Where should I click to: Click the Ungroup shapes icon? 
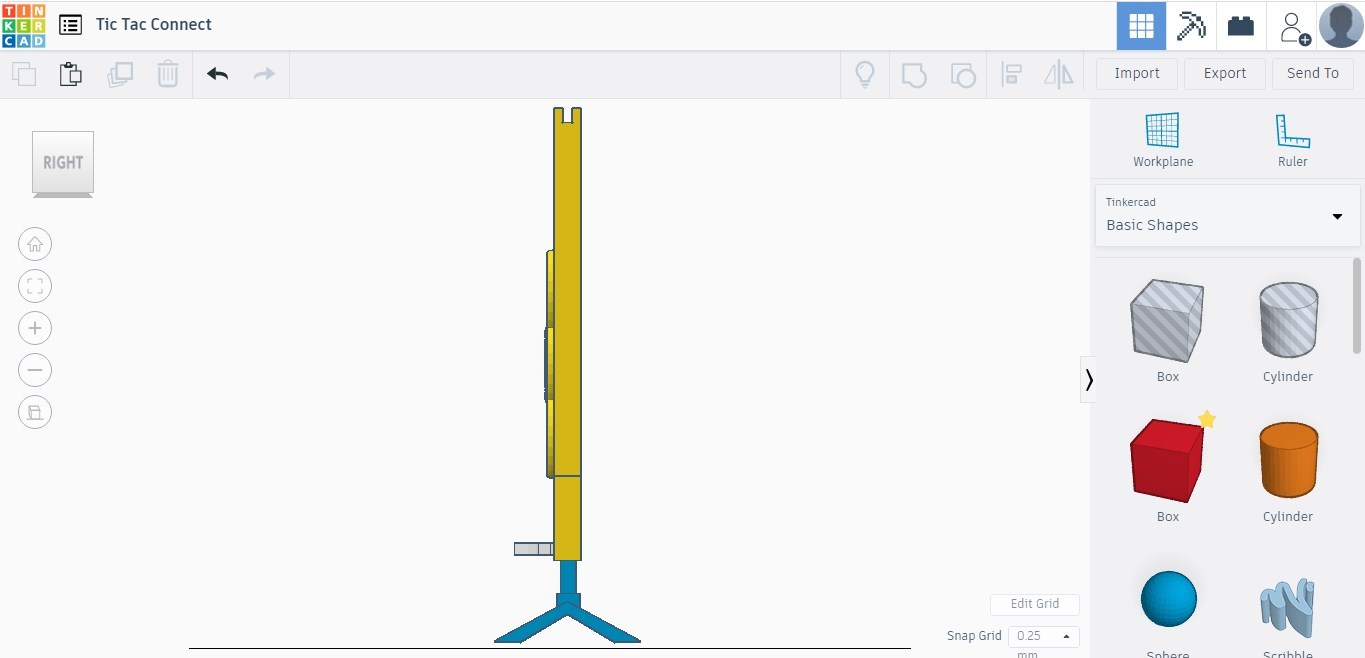coord(962,74)
